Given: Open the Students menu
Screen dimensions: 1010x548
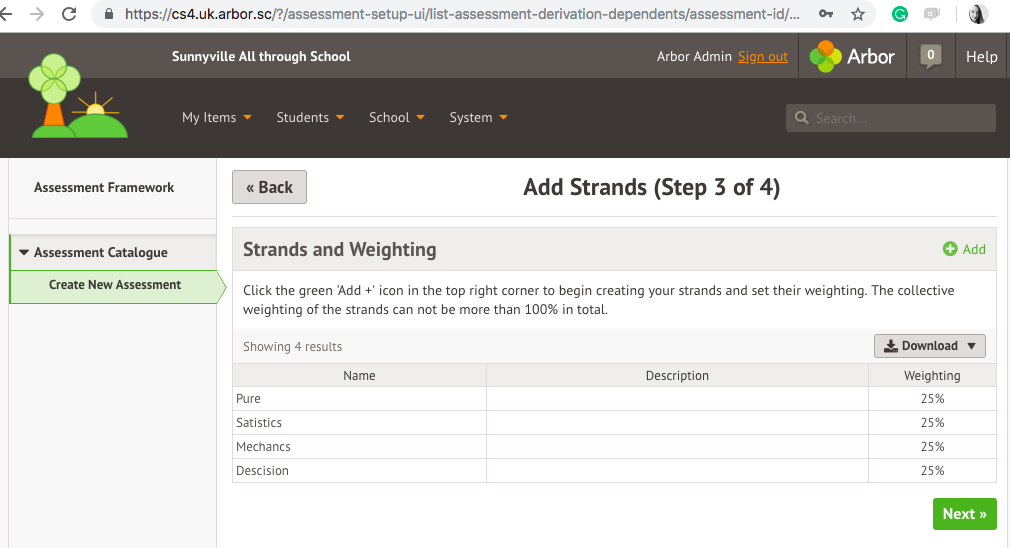Looking at the screenshot, I should [x=310, y=117].
